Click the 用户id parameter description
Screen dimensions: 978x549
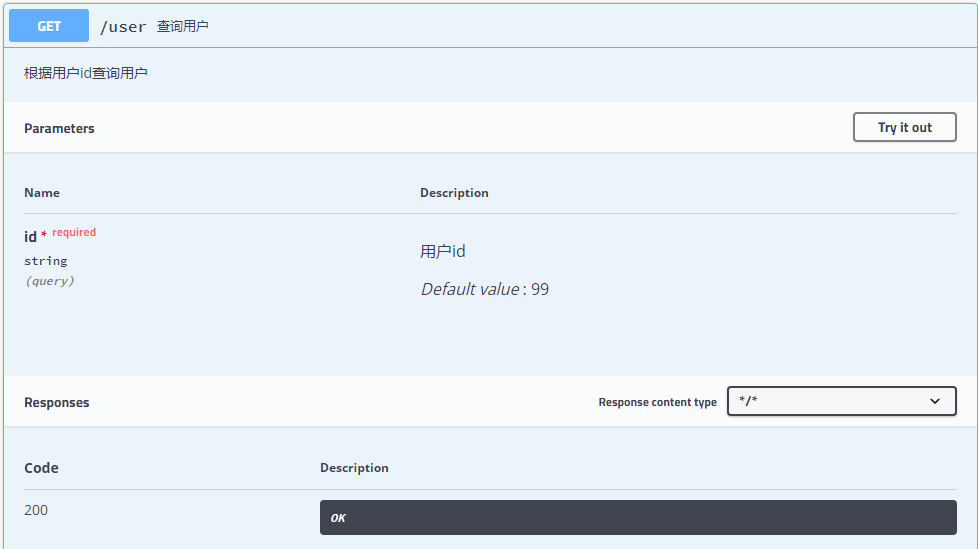443,252
